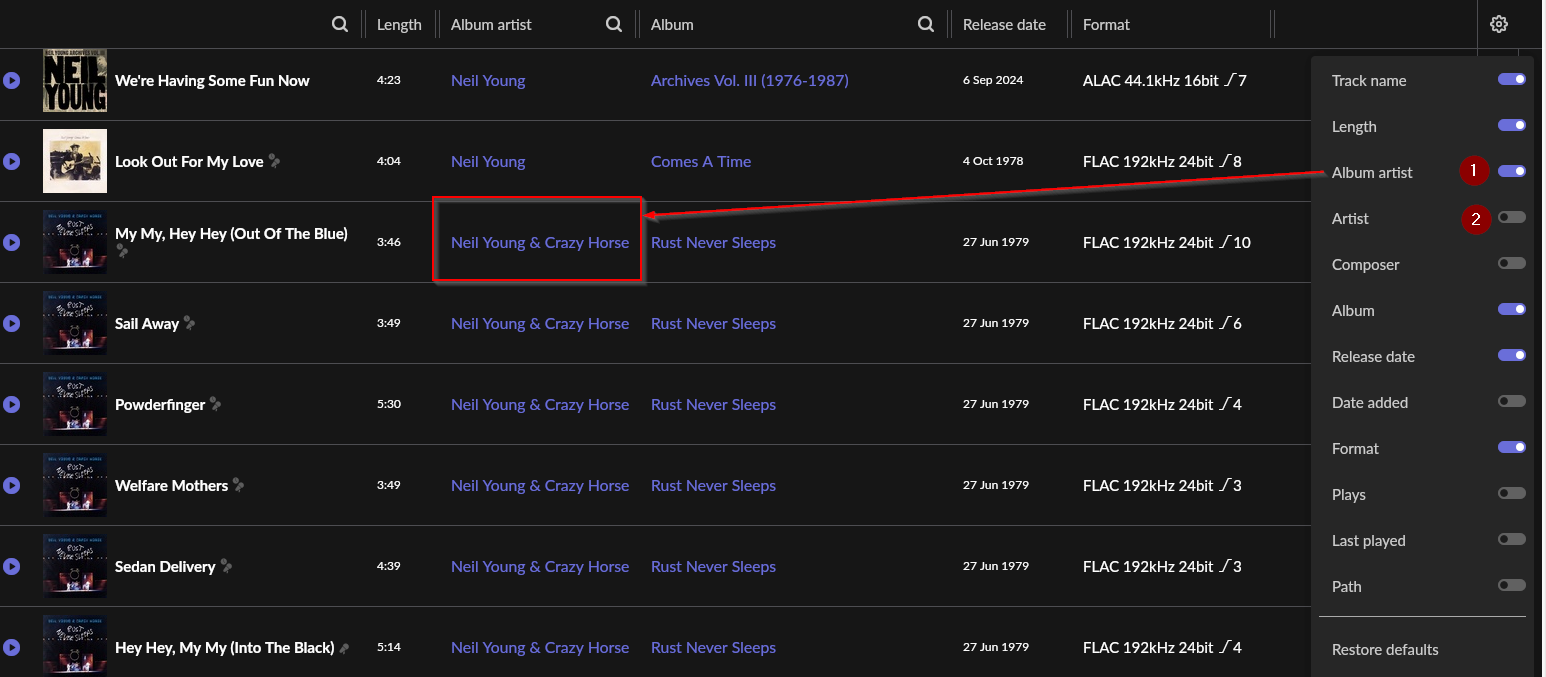Click the Sedan Delivery track name
Screen dimensions: 1546x677
[x=165, y=567]
